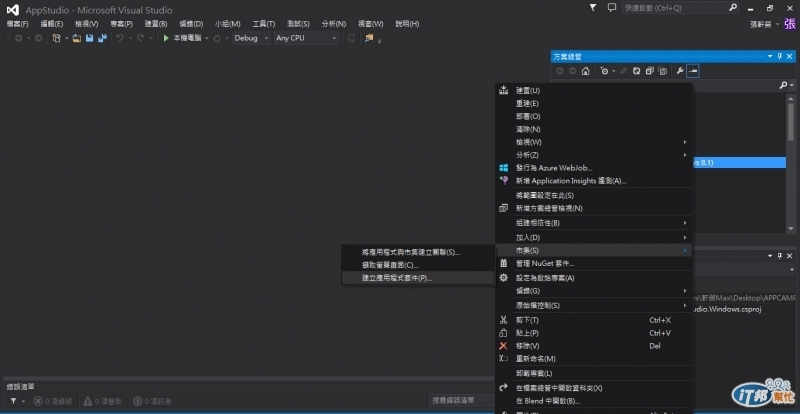Open the 工具(T) menu
This screenshot has height=414, width=800.
(264, 24)
